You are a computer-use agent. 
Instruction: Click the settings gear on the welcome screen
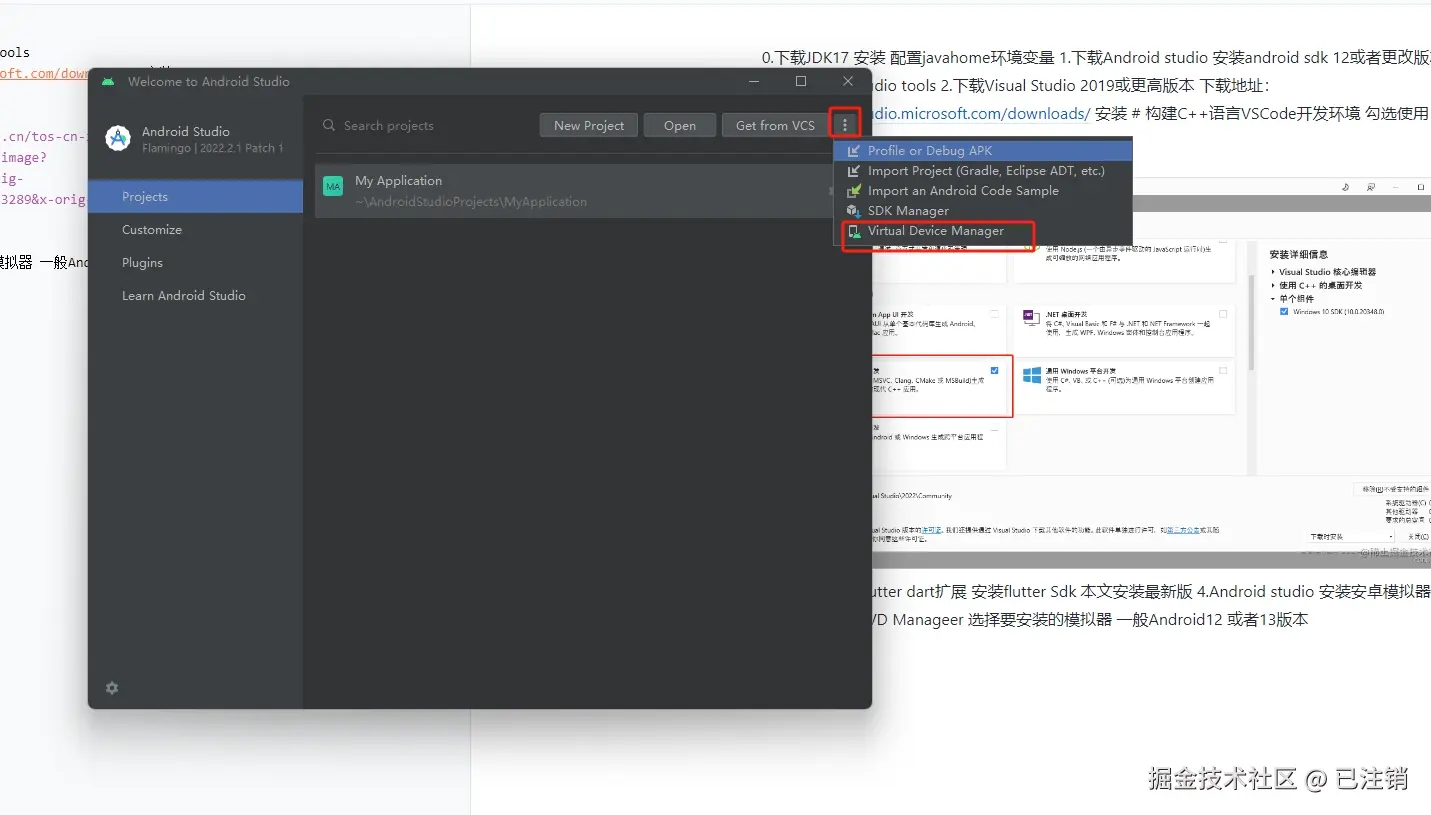pyautogui.click(x=111, y=688)
